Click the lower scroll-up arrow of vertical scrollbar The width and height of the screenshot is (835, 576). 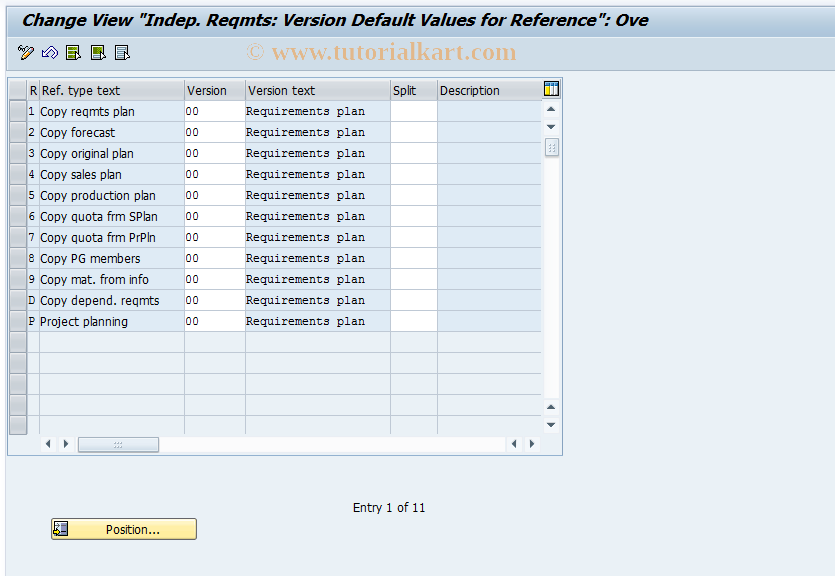pyautogui.click(x=551, y=407)
